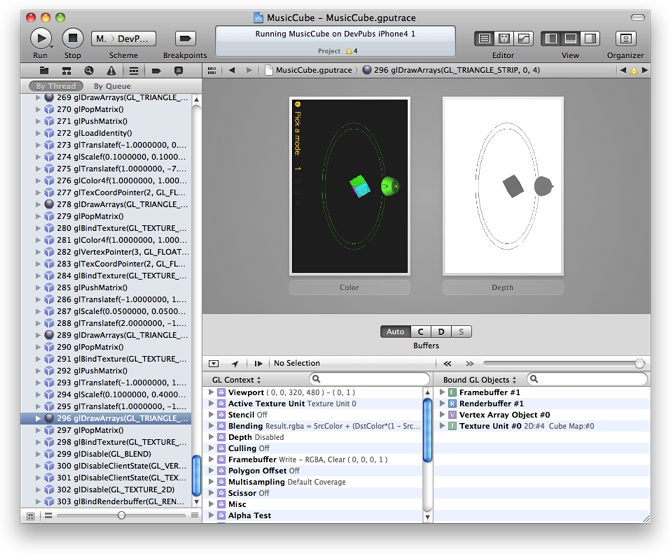Click the rewind double-arrow icon
The image size is (671, 554).
[446, 363]
